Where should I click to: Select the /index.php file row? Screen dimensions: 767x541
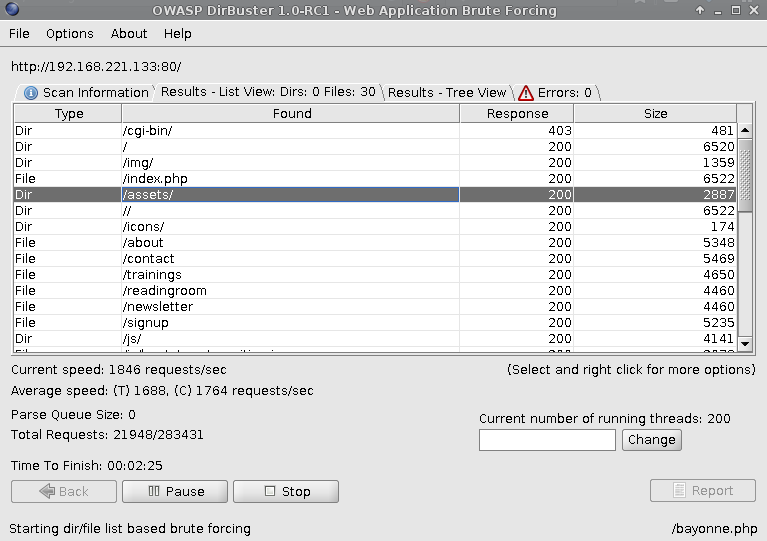375,179
